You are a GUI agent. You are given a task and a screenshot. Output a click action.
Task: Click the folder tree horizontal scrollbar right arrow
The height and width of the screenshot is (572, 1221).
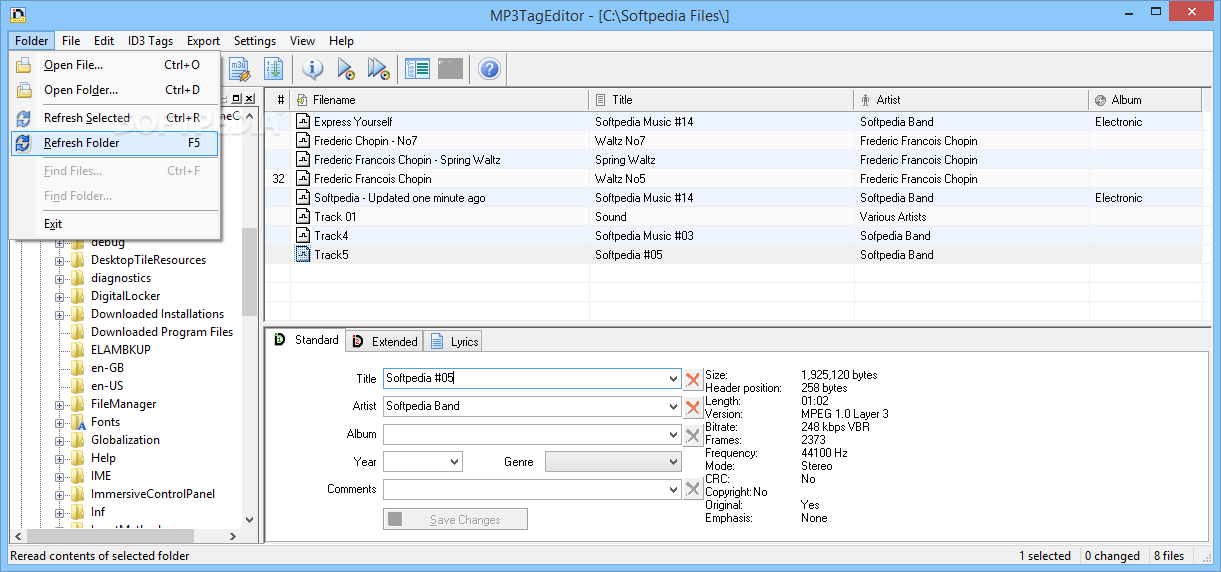(235, 536)
